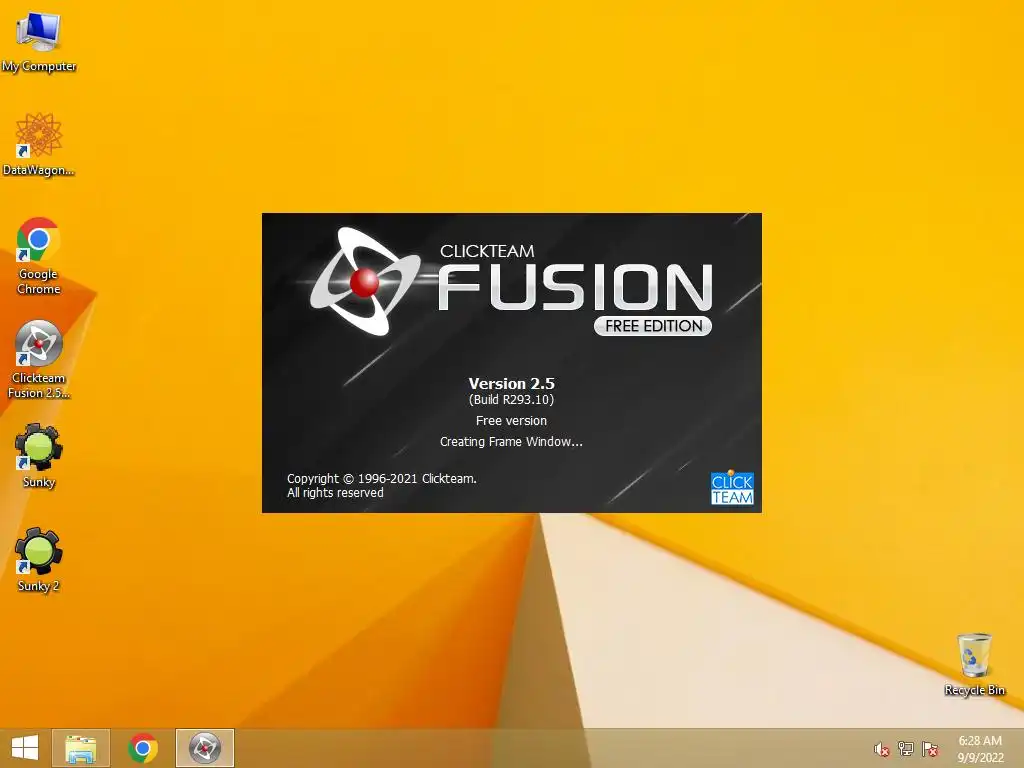Click the taskbar clock showing 6:28 AM
1024x768 pixels.
980,748
